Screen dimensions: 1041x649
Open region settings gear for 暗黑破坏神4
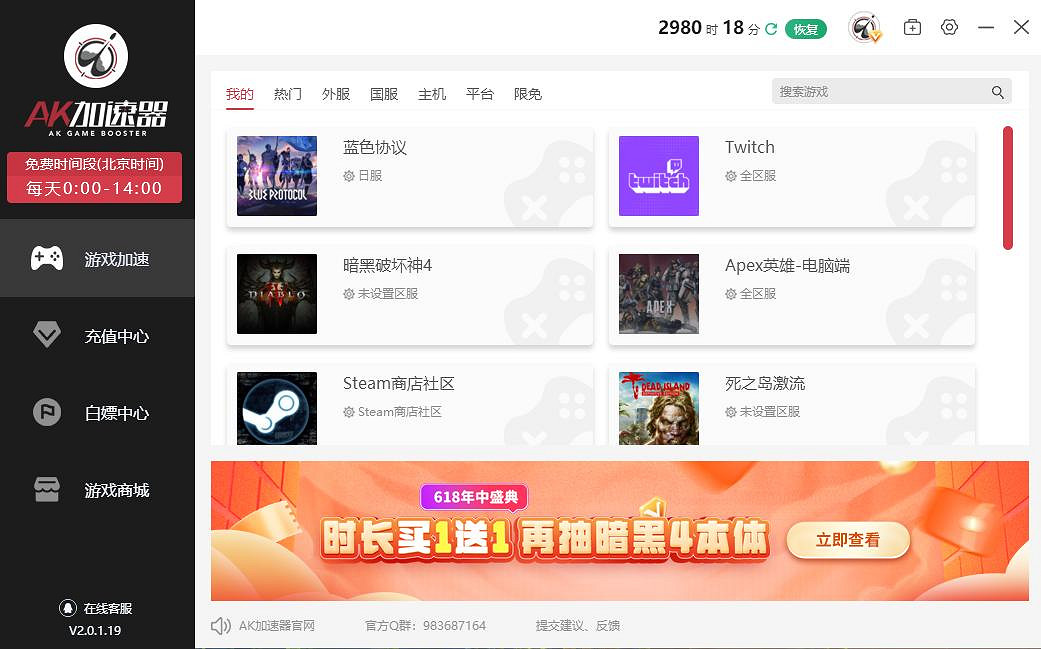(x=349, y=294)
